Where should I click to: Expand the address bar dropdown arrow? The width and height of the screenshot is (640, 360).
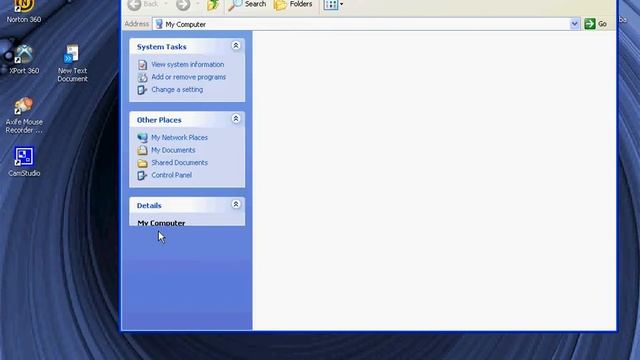click(574, 24)
